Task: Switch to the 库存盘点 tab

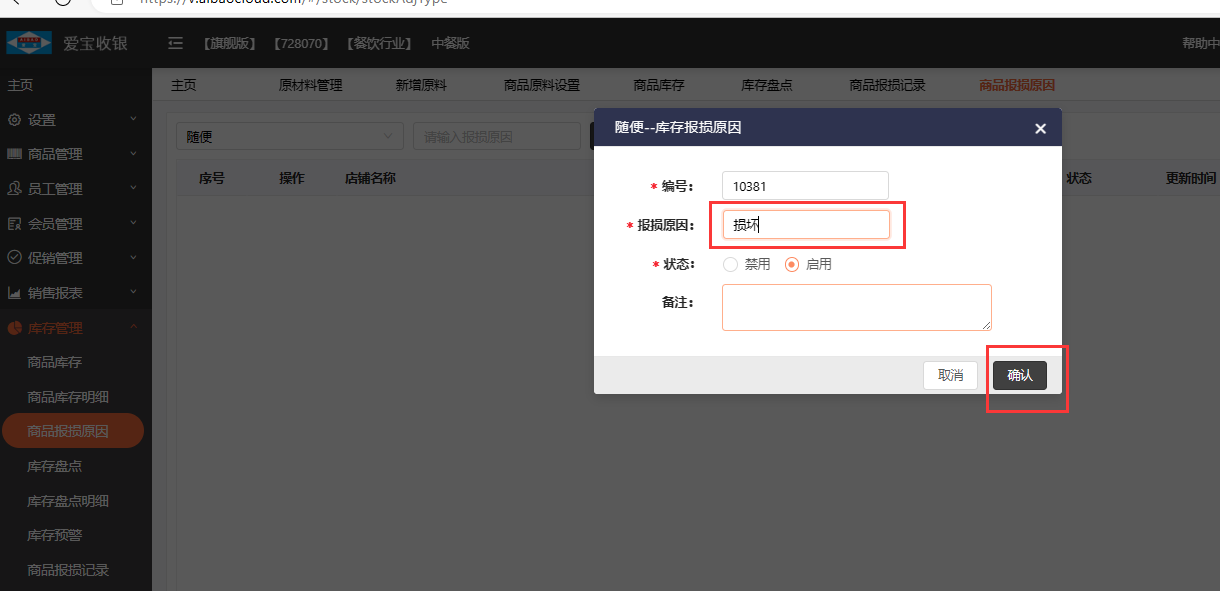Action: (767, 86)
